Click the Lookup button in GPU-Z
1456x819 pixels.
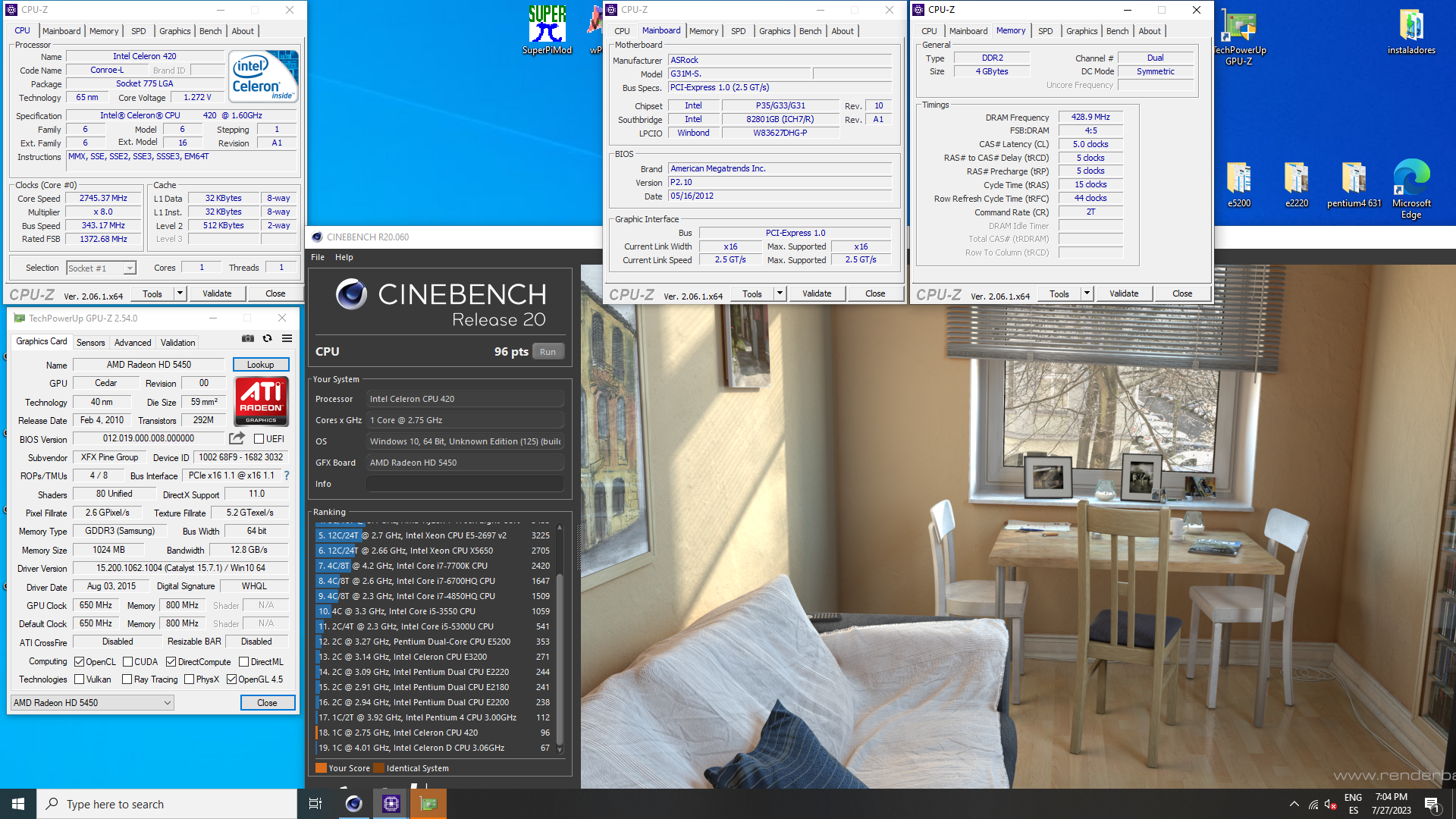(260, 365)
